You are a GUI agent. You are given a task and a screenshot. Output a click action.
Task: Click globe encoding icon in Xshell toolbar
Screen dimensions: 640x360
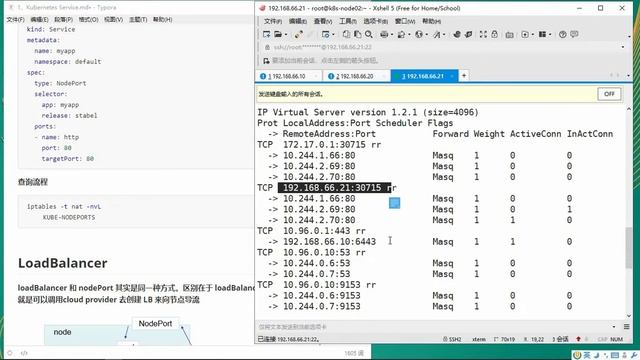(418, 34)
